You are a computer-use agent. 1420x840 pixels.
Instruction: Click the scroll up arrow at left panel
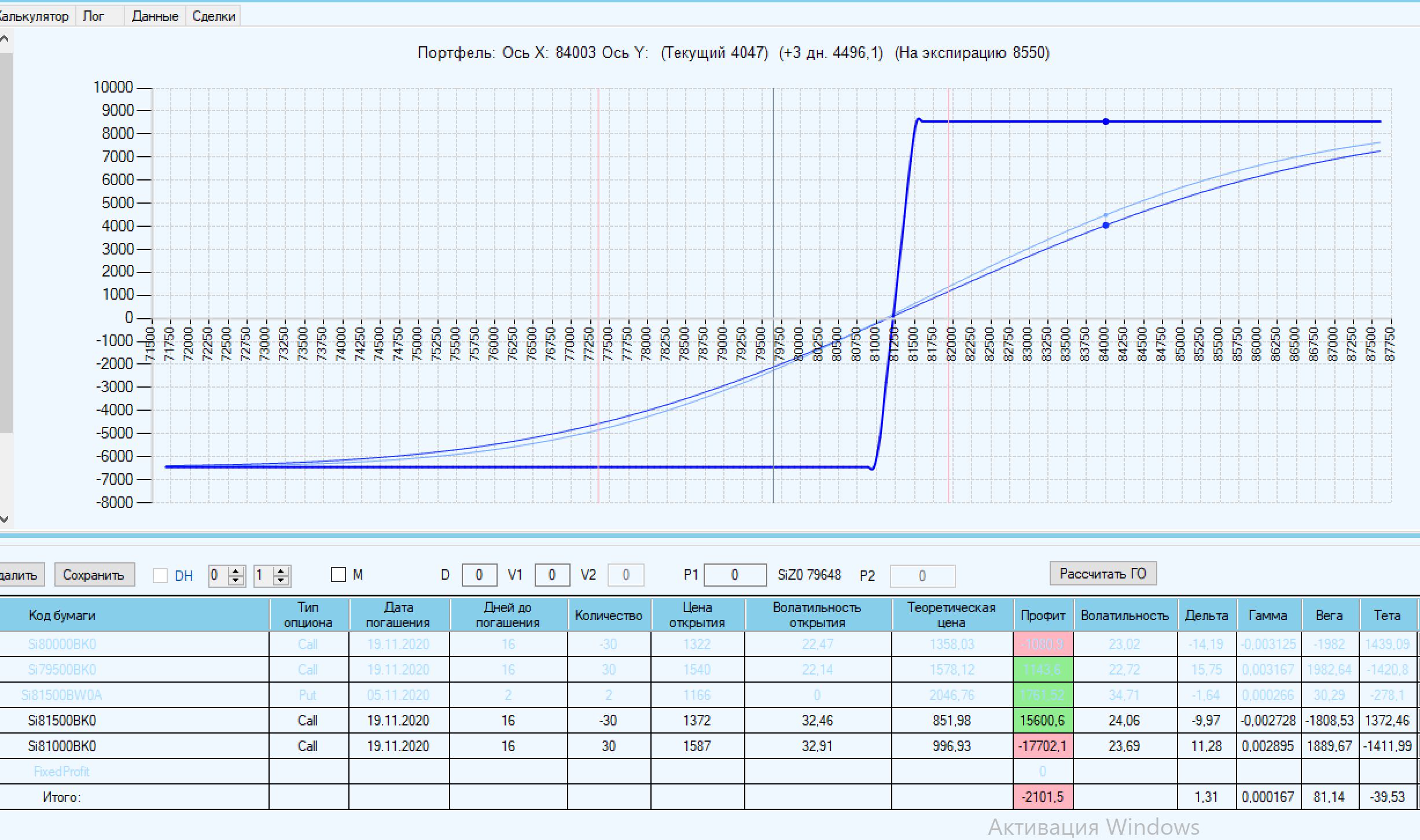[x=4, y=39]
